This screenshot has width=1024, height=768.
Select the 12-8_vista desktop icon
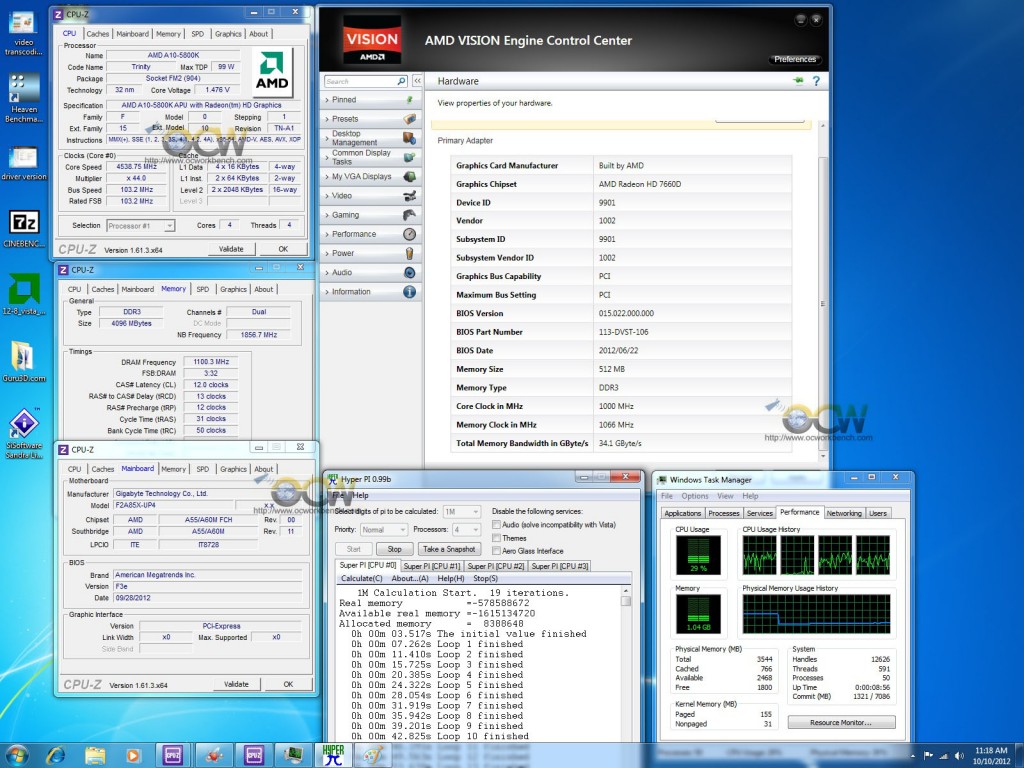(x=24, y=294)
